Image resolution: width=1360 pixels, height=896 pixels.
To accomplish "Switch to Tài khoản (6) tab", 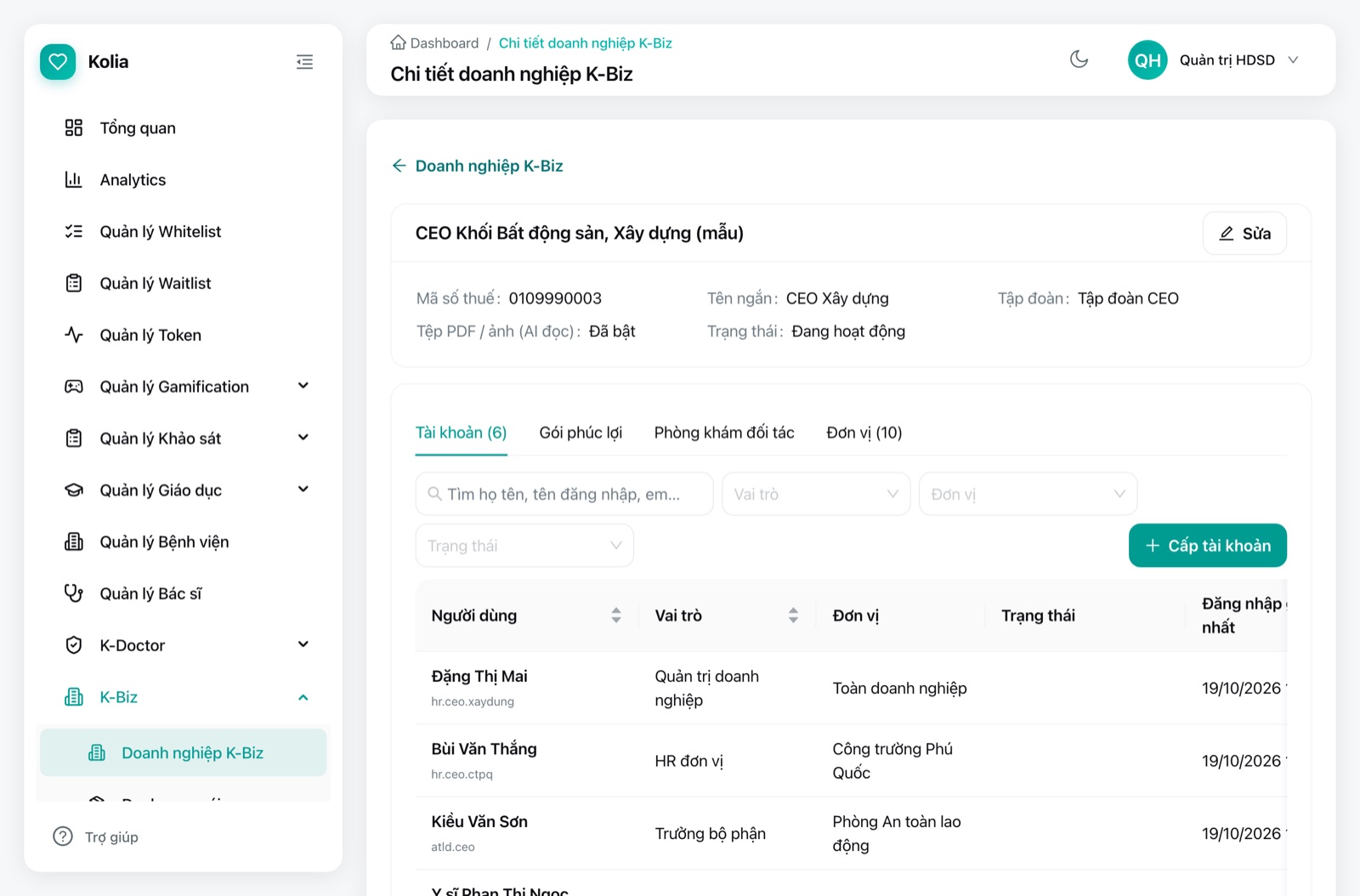I will (461, 433).
